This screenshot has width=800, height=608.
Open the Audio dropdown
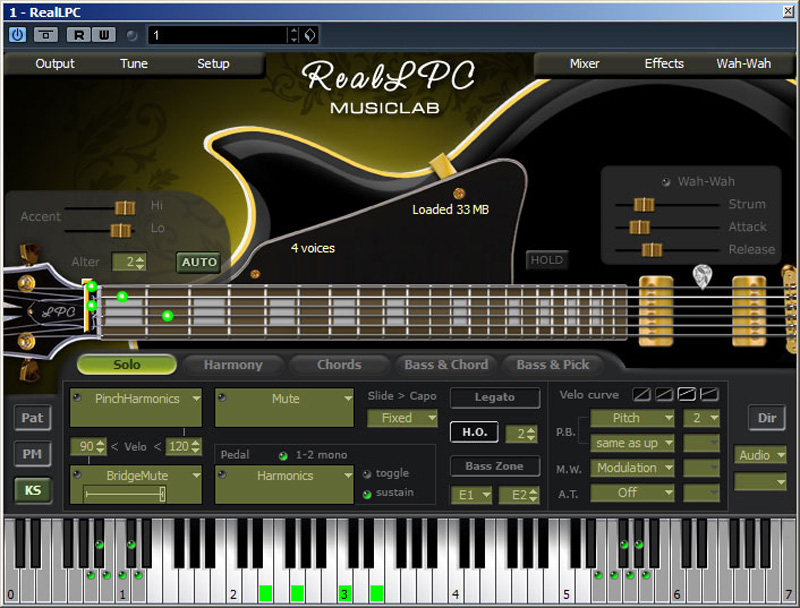click(760, 455)
